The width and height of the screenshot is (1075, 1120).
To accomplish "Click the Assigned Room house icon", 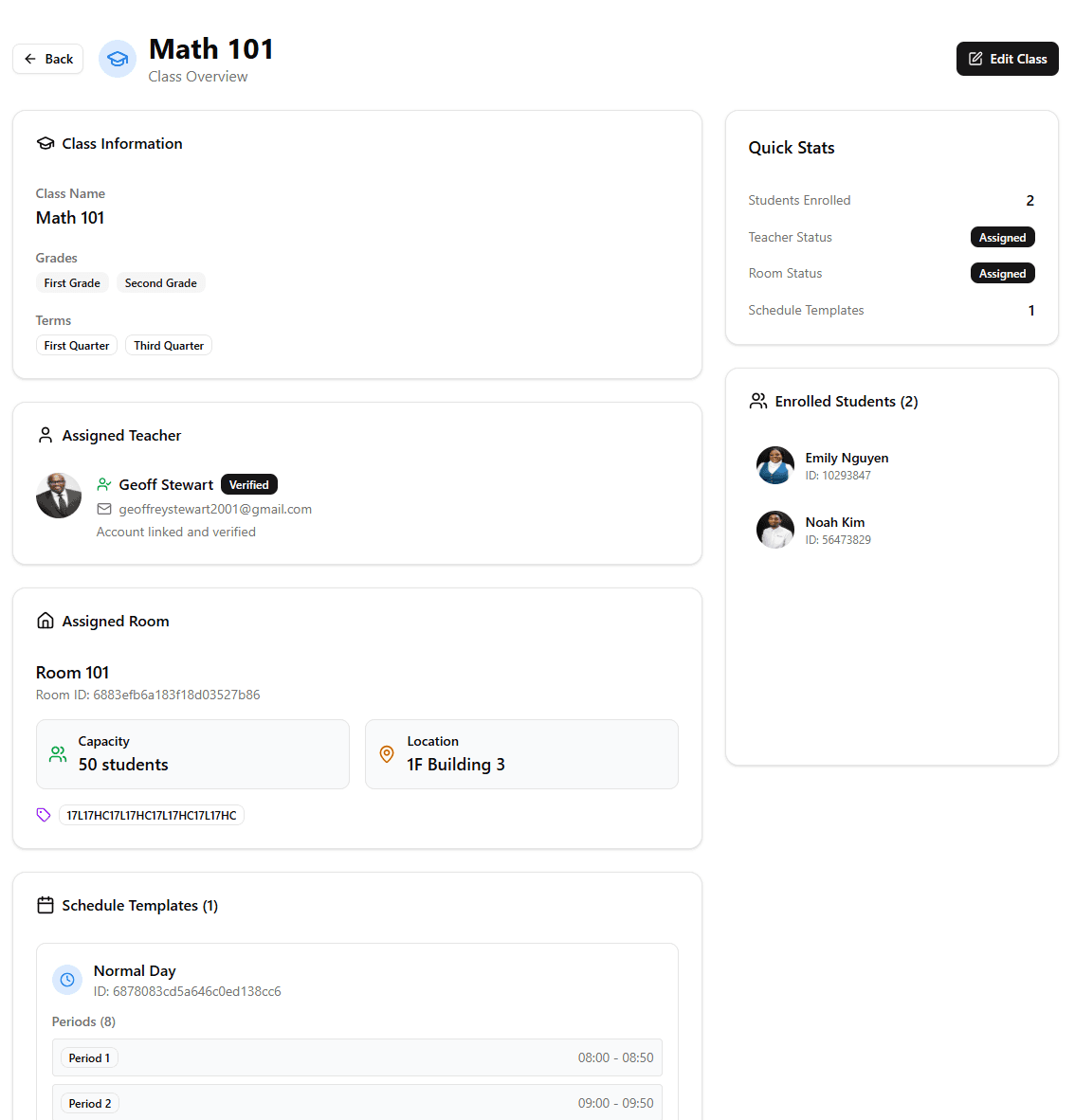I will click(45, 621).
